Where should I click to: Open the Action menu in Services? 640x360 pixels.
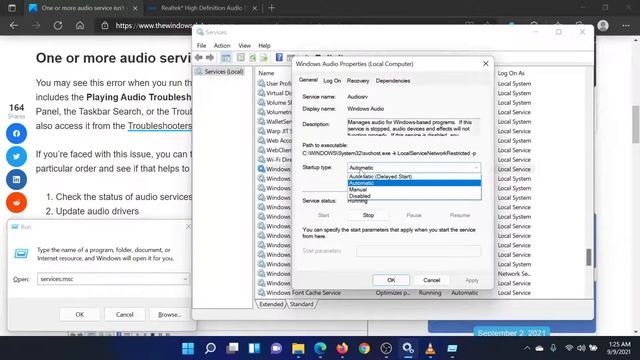(x=222, y=46)
